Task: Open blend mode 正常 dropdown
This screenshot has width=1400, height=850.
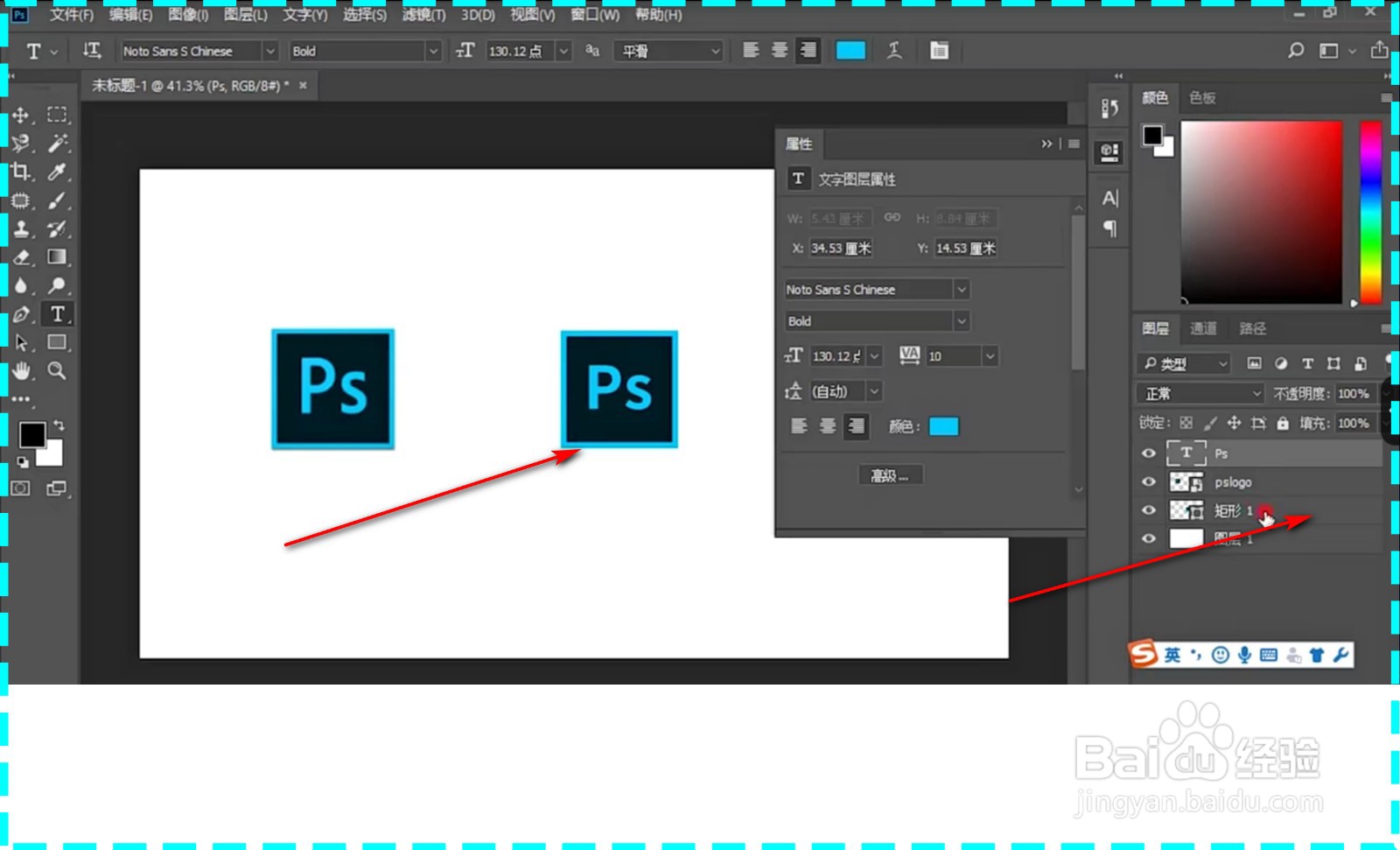Action: pos(1200,393)
